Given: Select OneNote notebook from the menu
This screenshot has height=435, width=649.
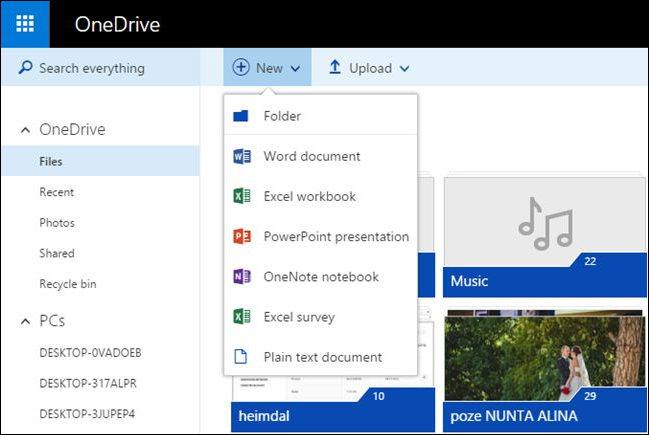Looking at the screenshot, I should coord(320,276).
